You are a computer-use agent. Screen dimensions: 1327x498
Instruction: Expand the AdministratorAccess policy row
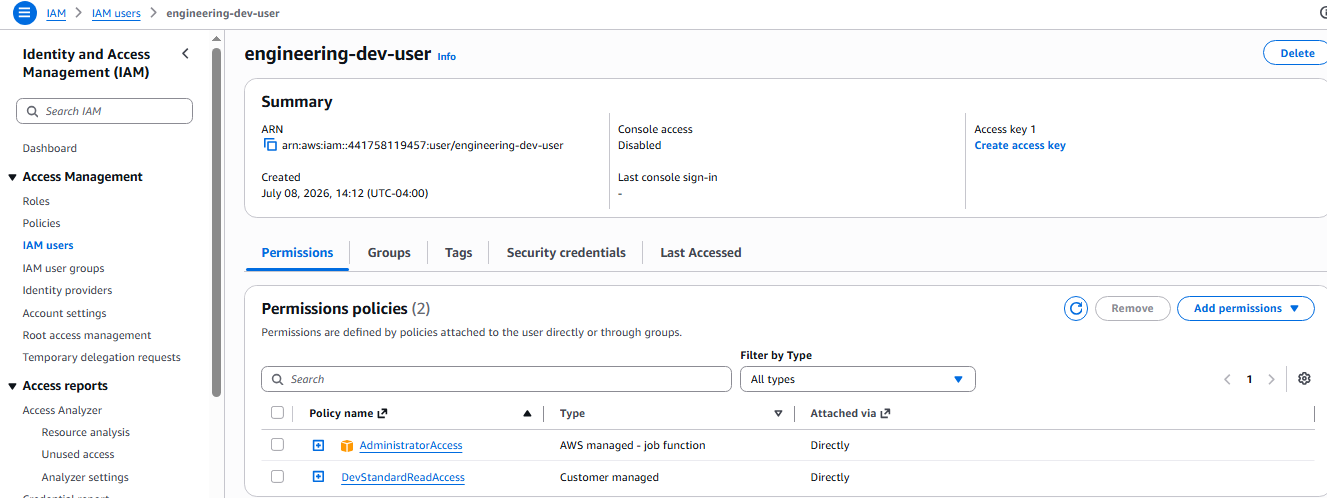point(318,445)
